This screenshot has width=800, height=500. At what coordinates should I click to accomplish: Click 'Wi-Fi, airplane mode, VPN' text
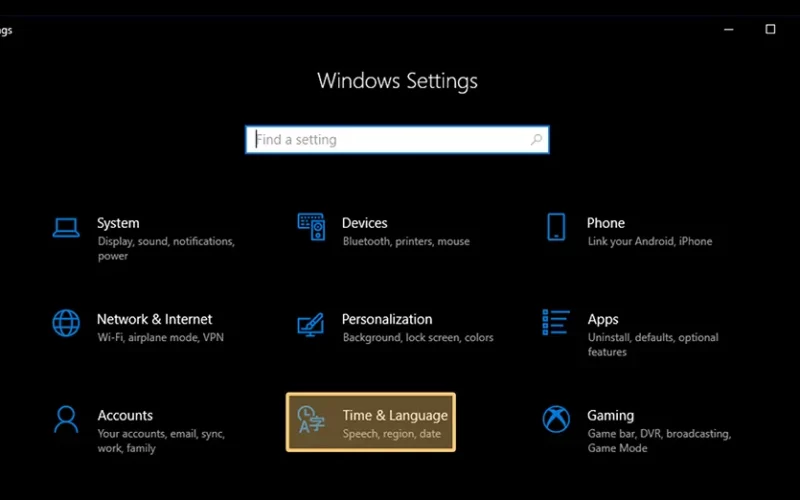(161, 337)
